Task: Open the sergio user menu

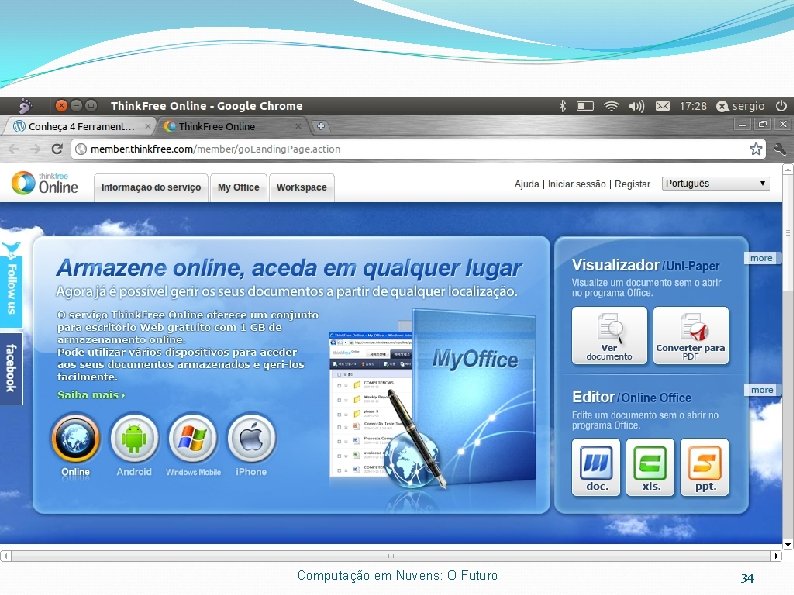Action: coord(740,106)
